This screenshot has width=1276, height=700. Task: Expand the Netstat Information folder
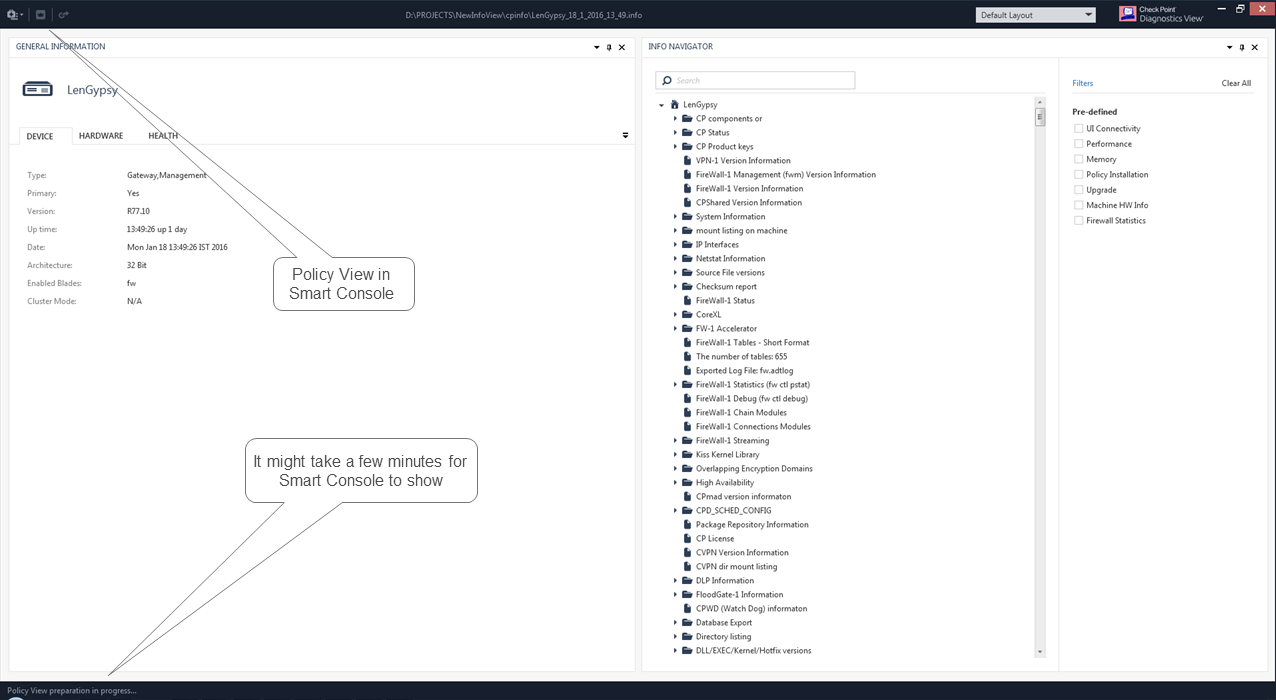pyautogui.click(x=675, y=259)
